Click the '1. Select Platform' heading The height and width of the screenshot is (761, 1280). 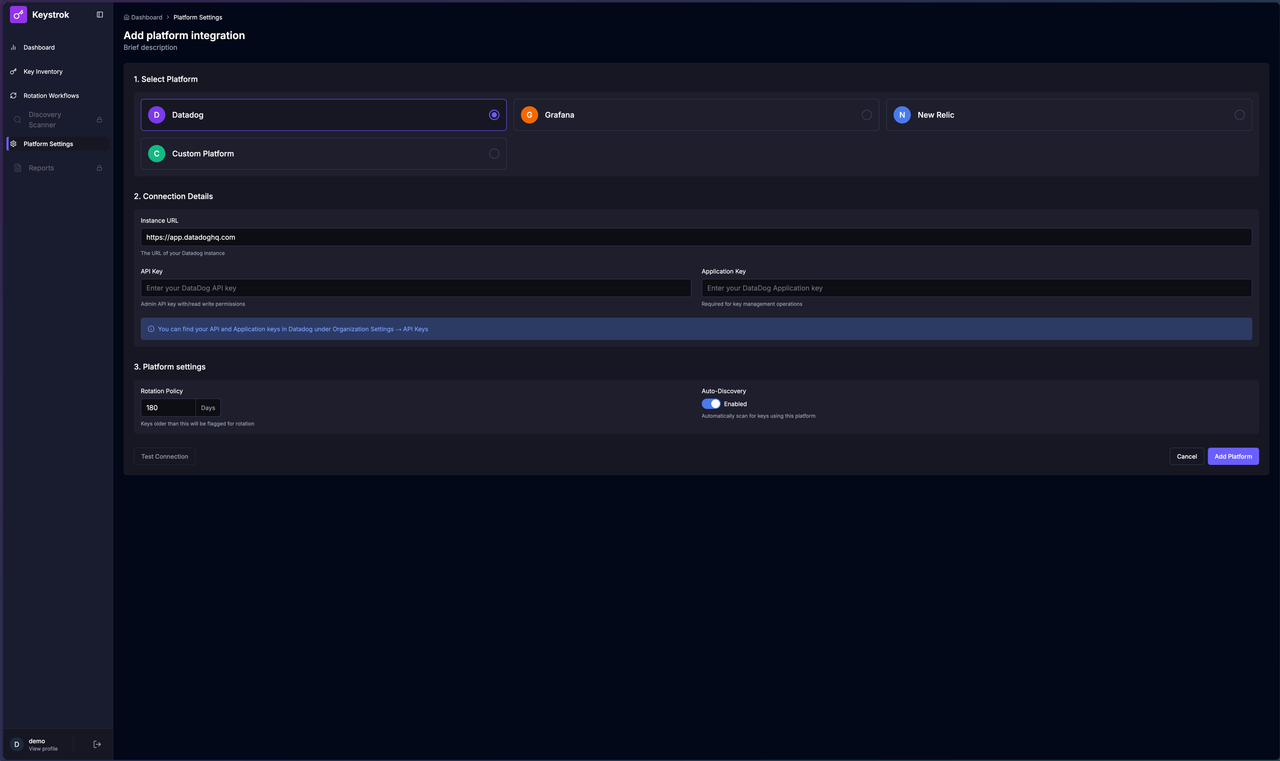pyautogui.click(x=166, y=79)
